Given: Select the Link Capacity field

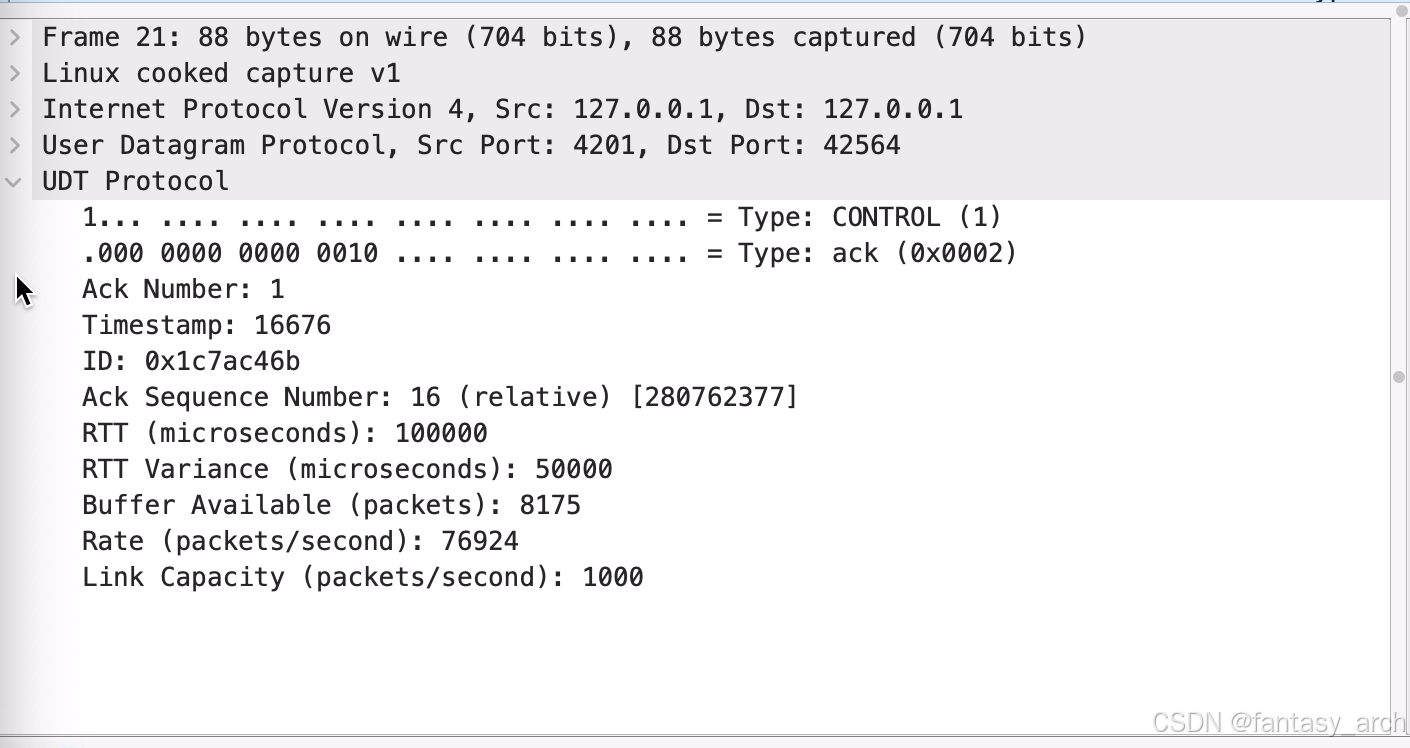Looking at the screenshot, I should coord(362,577).
